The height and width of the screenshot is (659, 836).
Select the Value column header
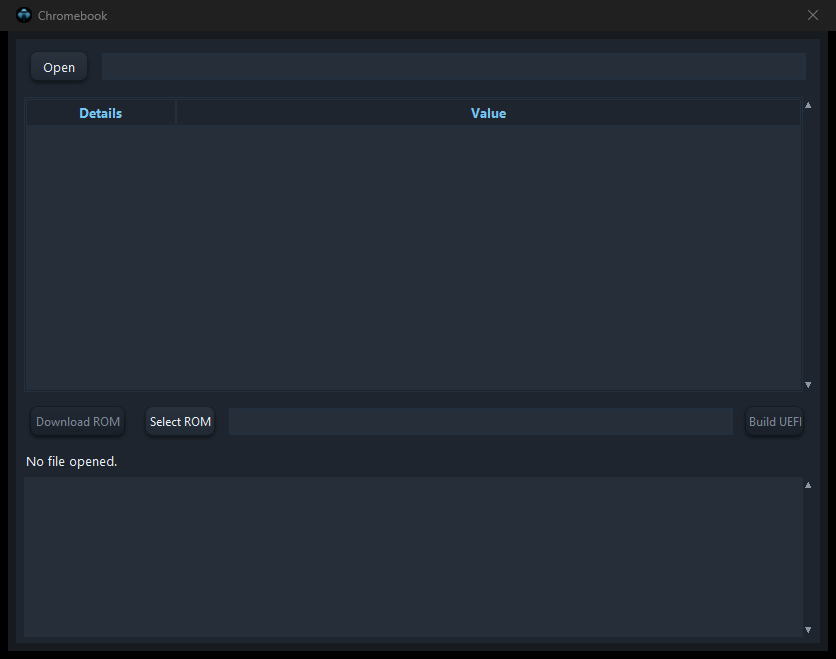488,113
